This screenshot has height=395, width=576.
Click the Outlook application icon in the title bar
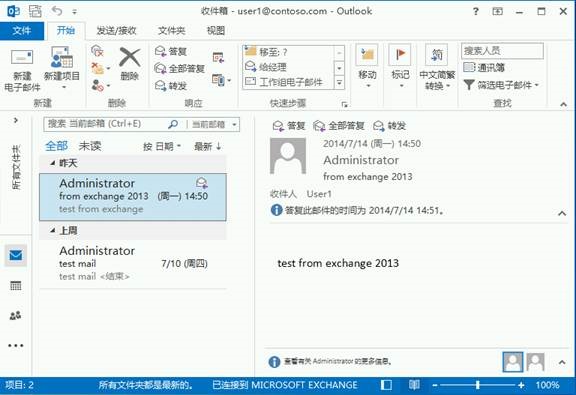tap(13, 11)
